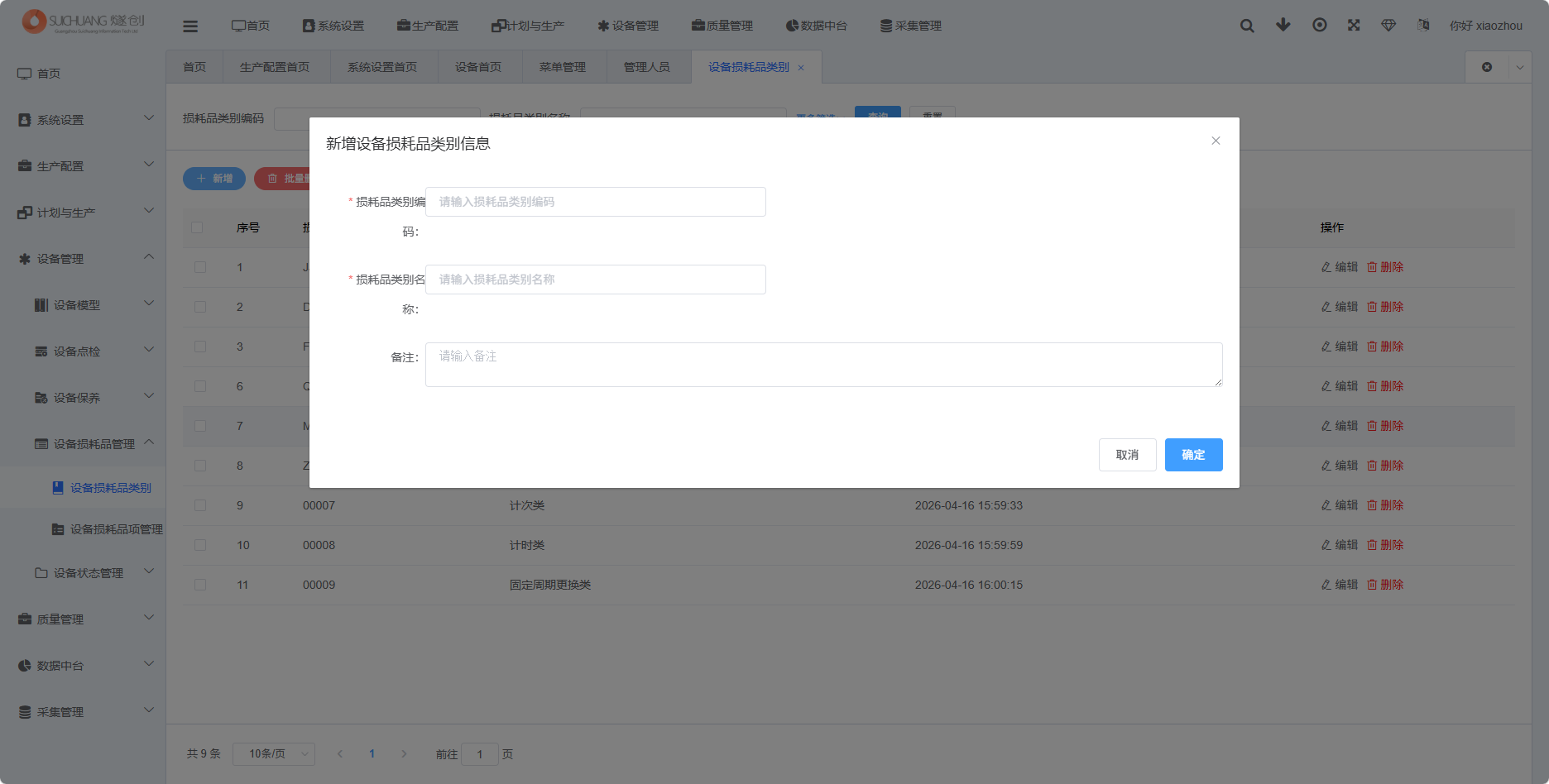Click the edit icon in row 9
1549x784 pixels.
click(x=1326, y=505)
